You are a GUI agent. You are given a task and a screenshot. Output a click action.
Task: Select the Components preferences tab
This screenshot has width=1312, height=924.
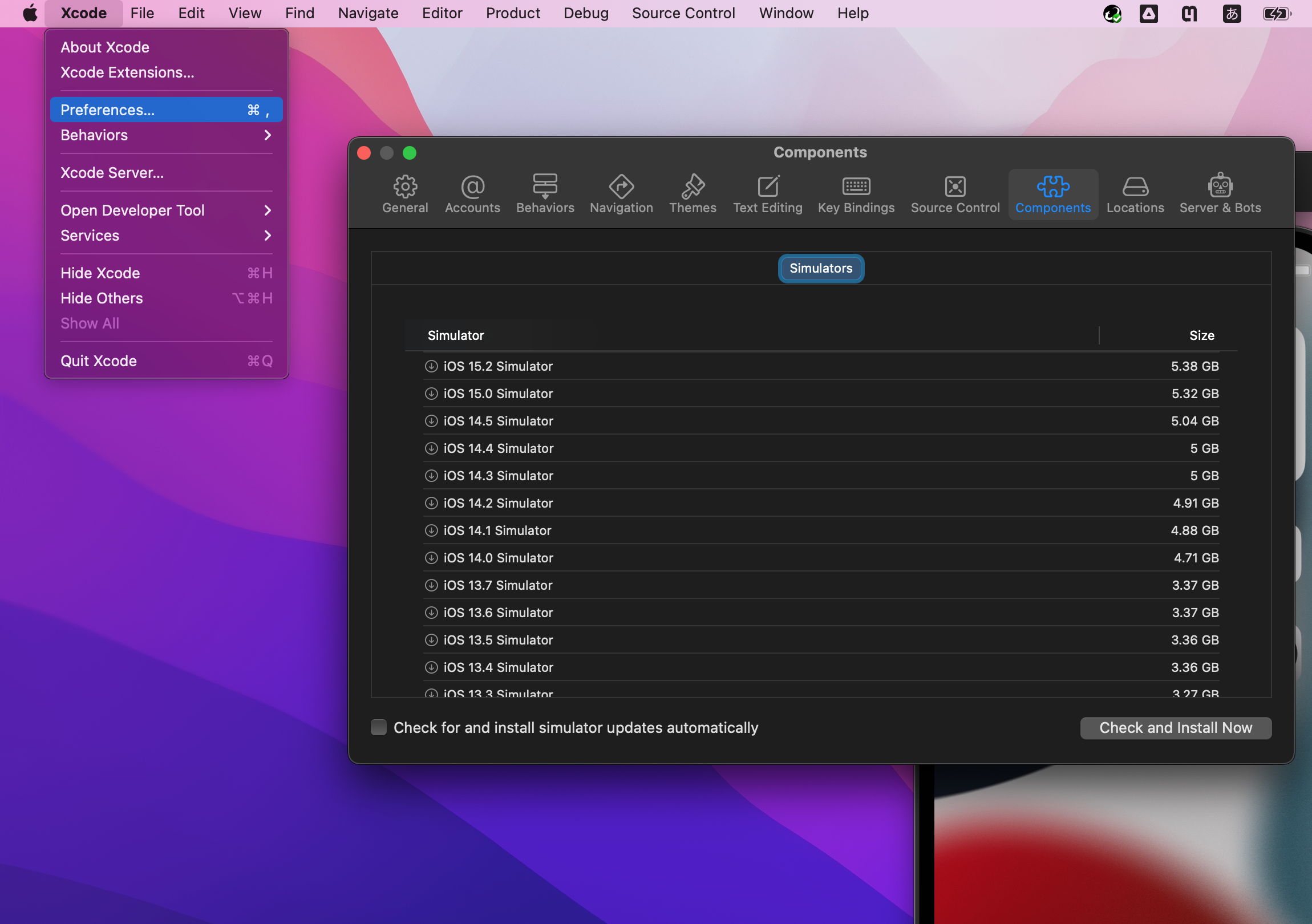(x=1052, y=194)
